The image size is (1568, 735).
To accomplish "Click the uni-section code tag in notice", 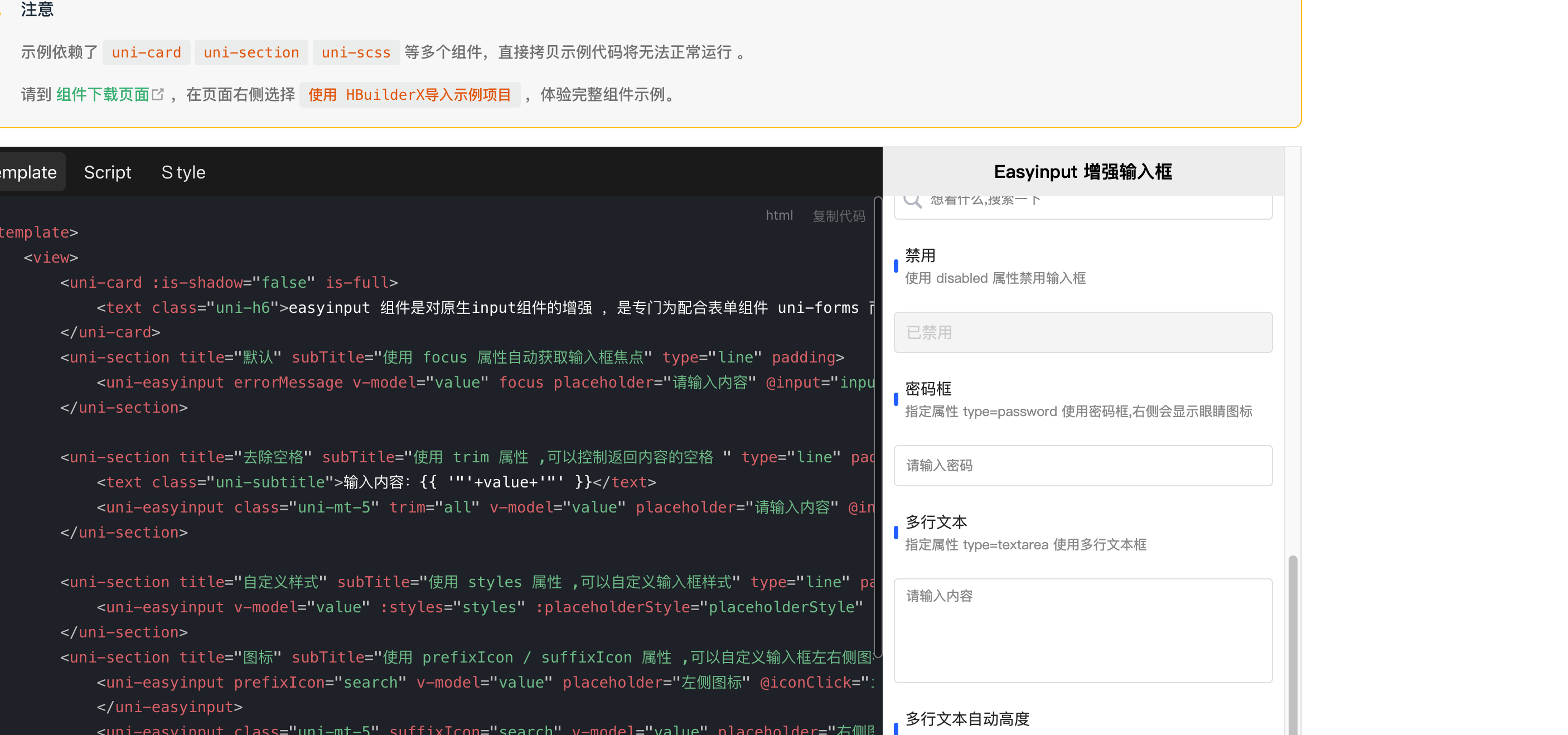I will 251,52.
